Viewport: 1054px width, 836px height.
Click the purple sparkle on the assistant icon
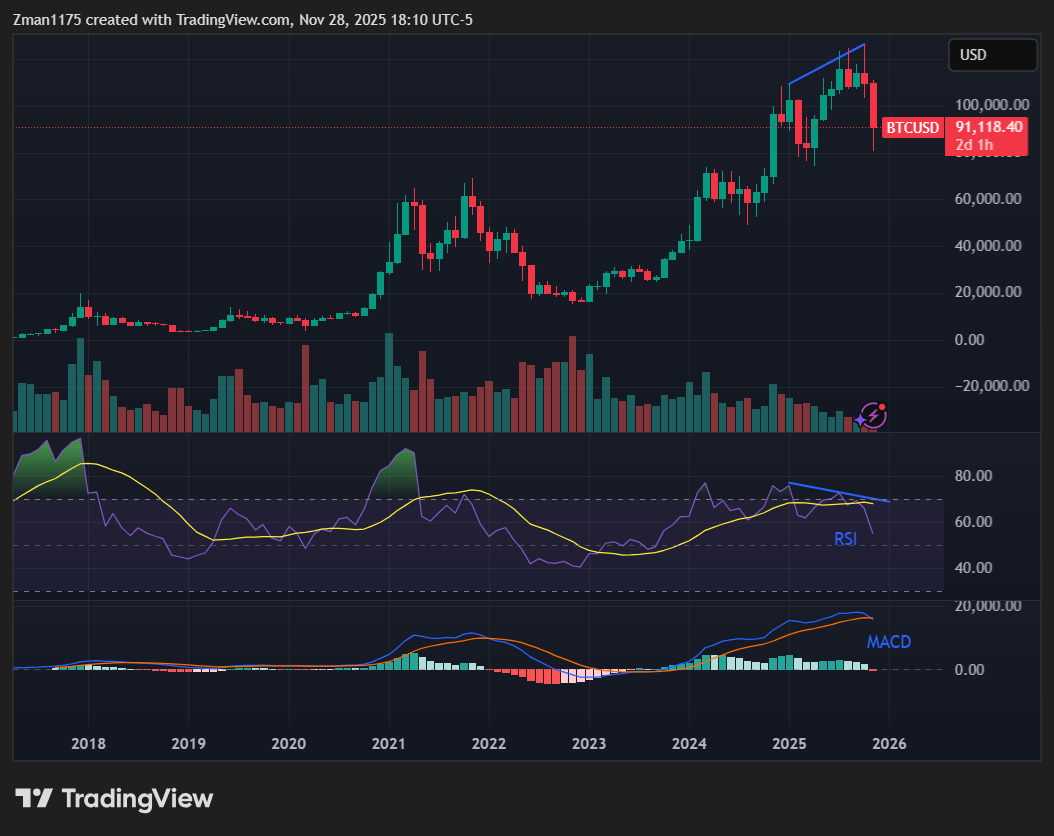click(860, 420)
